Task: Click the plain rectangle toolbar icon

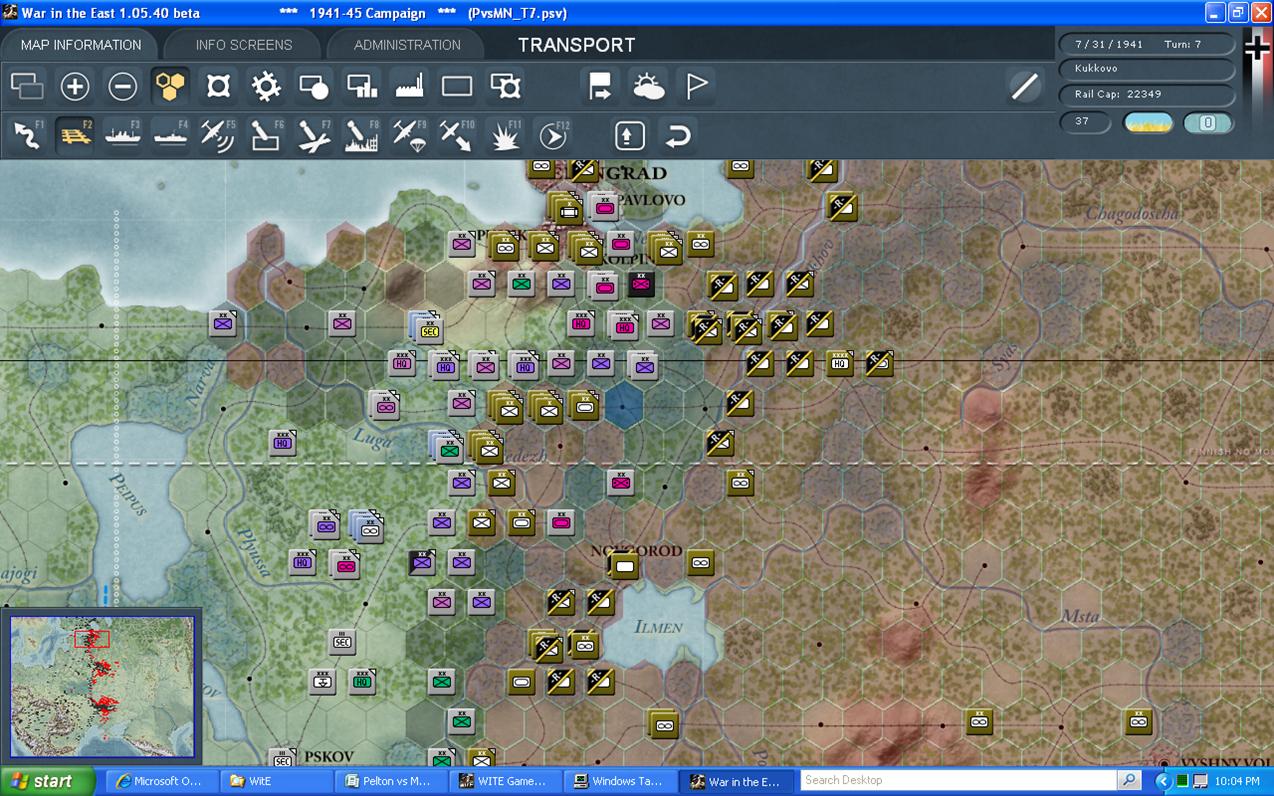Action: 457,87
